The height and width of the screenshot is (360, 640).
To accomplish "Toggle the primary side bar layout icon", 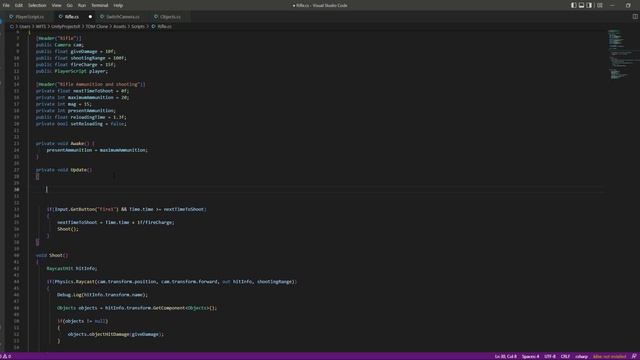I will [x=573, y=5].
